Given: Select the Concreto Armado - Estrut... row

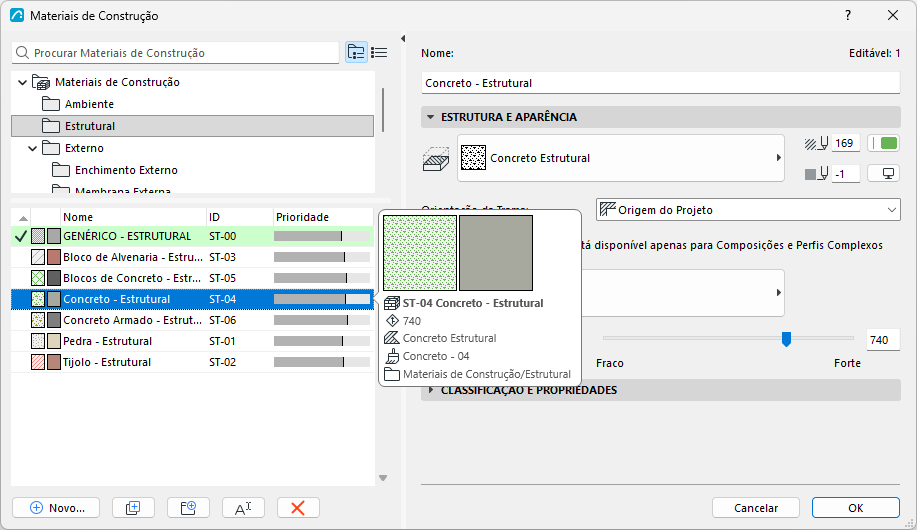Looking at the screenshot, I should tap(192, 320).
